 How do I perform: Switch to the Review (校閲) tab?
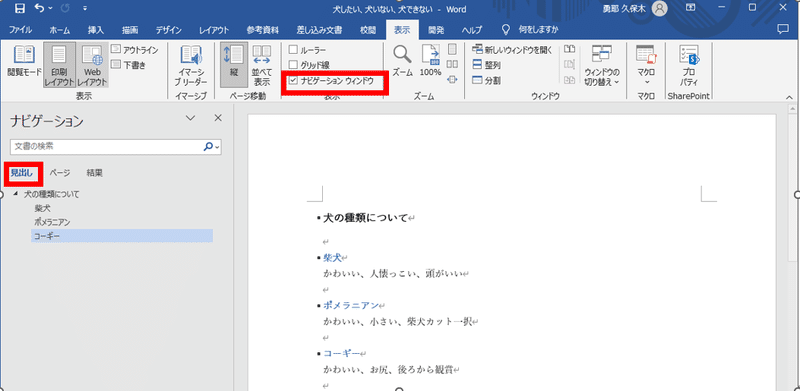click(x=368, y=30)
